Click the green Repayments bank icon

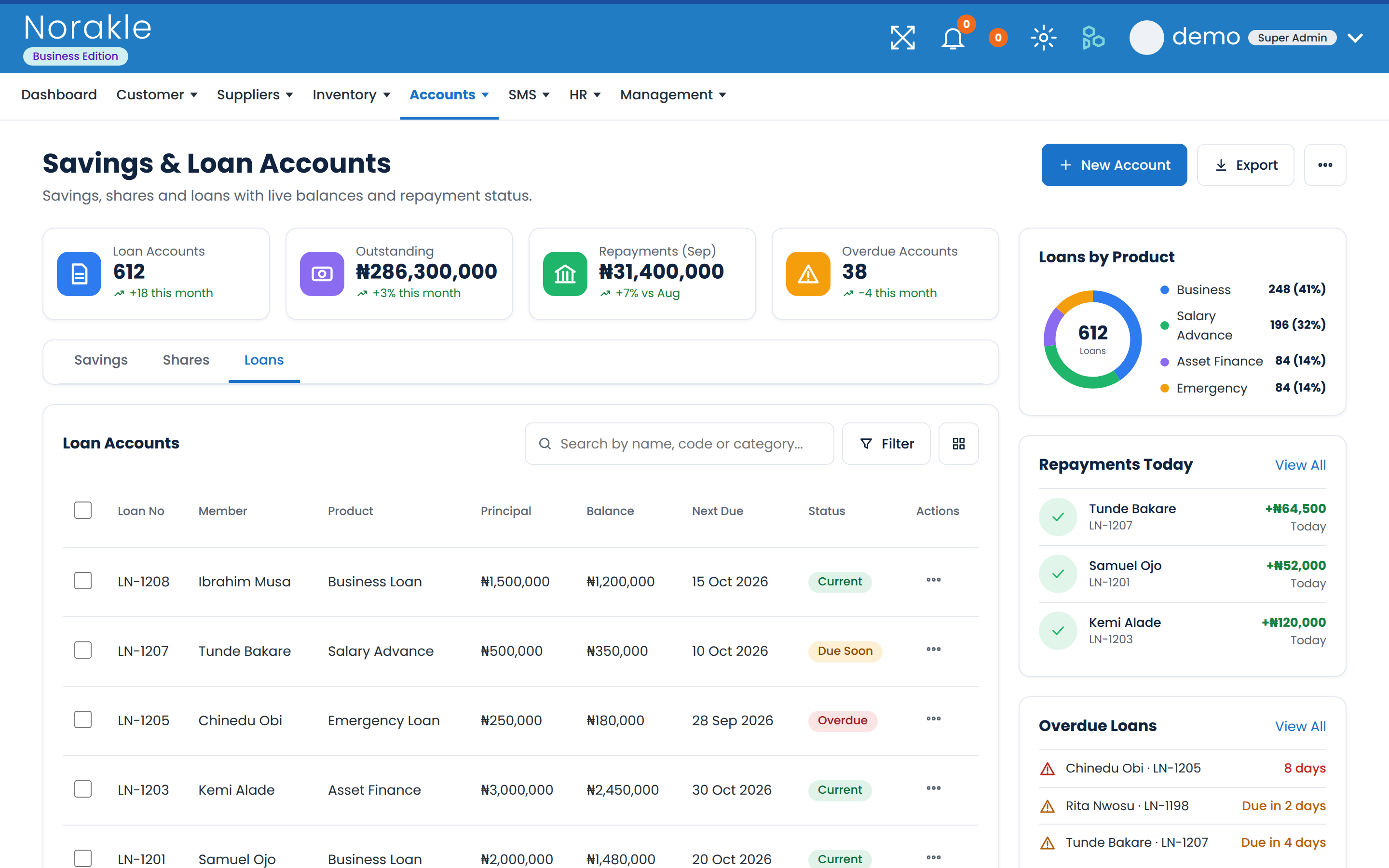[x=565, y=274]
